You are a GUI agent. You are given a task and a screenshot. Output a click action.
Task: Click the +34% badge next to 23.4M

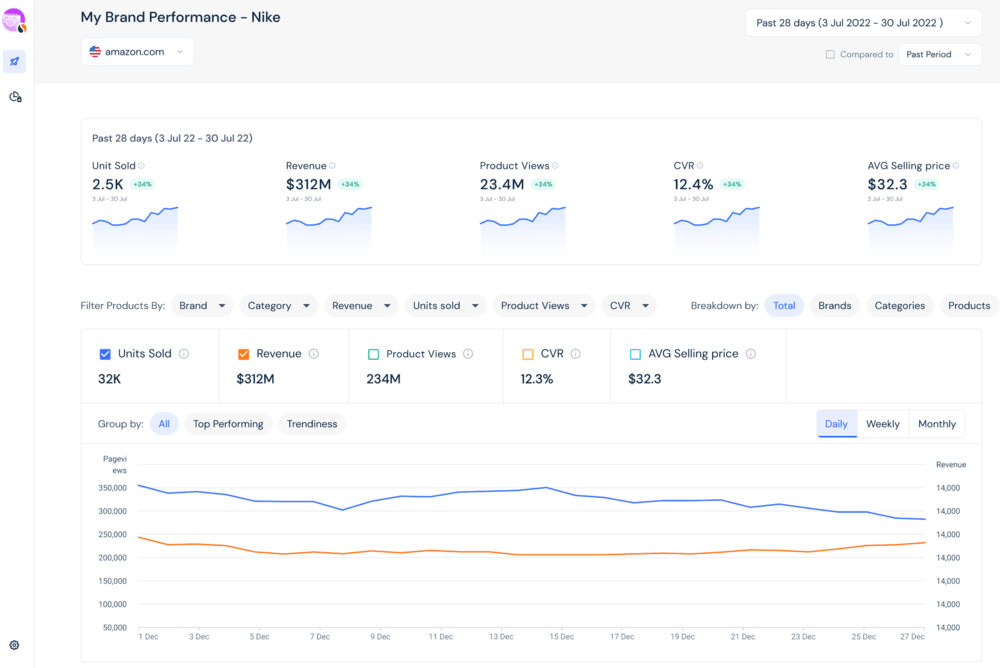[x=543, y=184]
